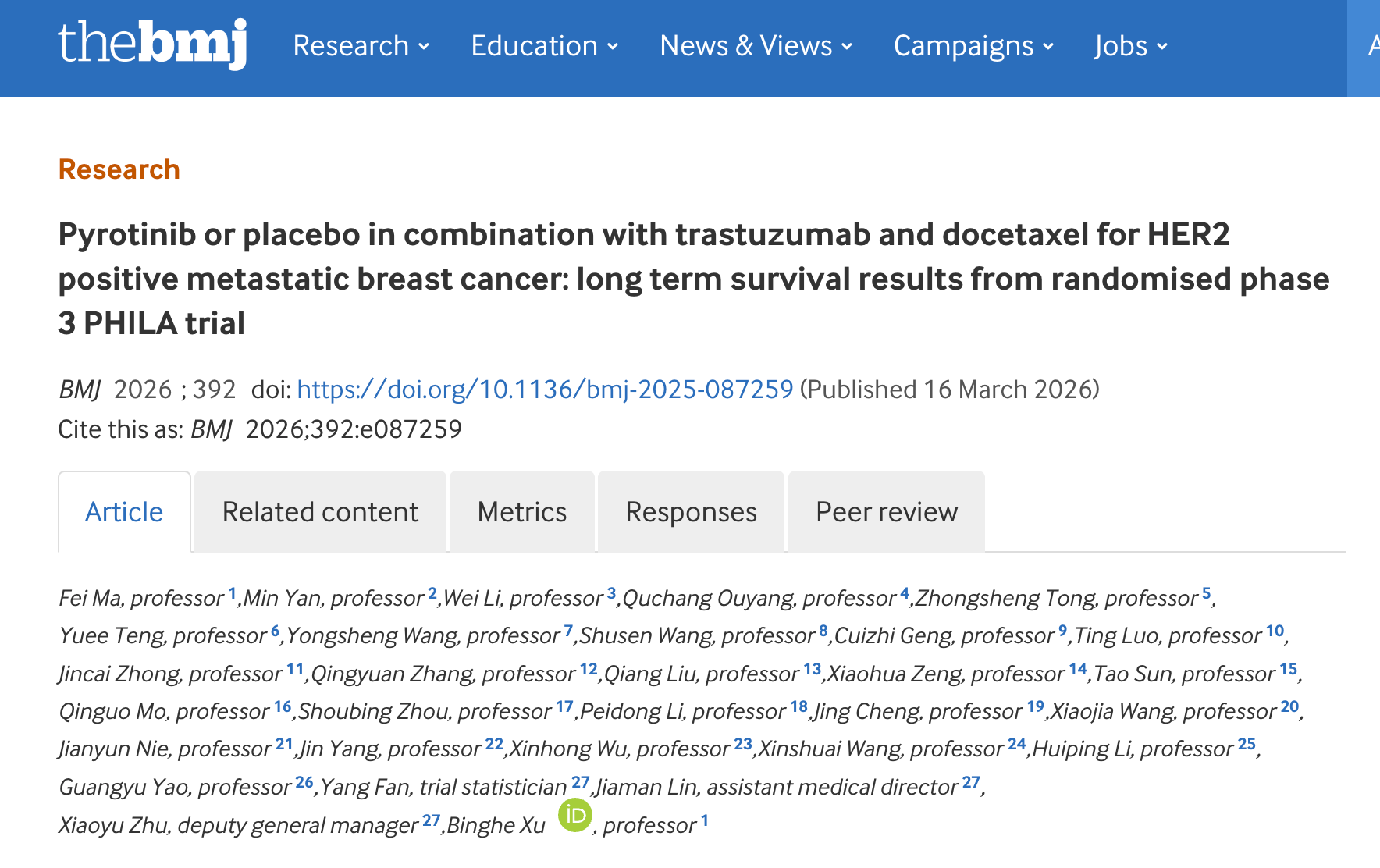Screen dimensions: 1380x868
Task: Select the Metrics tab
Action: pos(521,512)
